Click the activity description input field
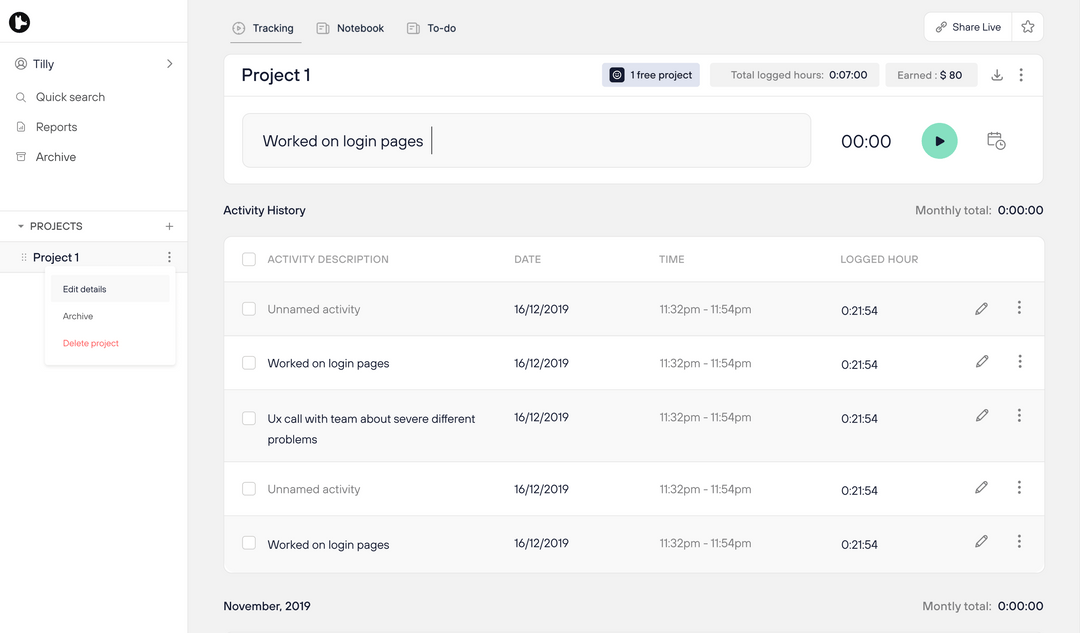This screenshot has height=633, width=1080. [526, 141]
